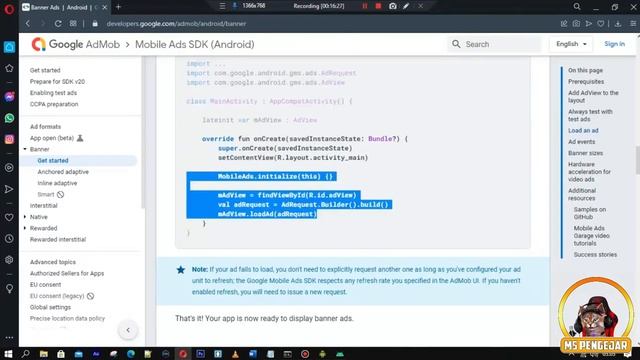
Task: Open Authorized Sellers for Apps page
Action: 67,273
